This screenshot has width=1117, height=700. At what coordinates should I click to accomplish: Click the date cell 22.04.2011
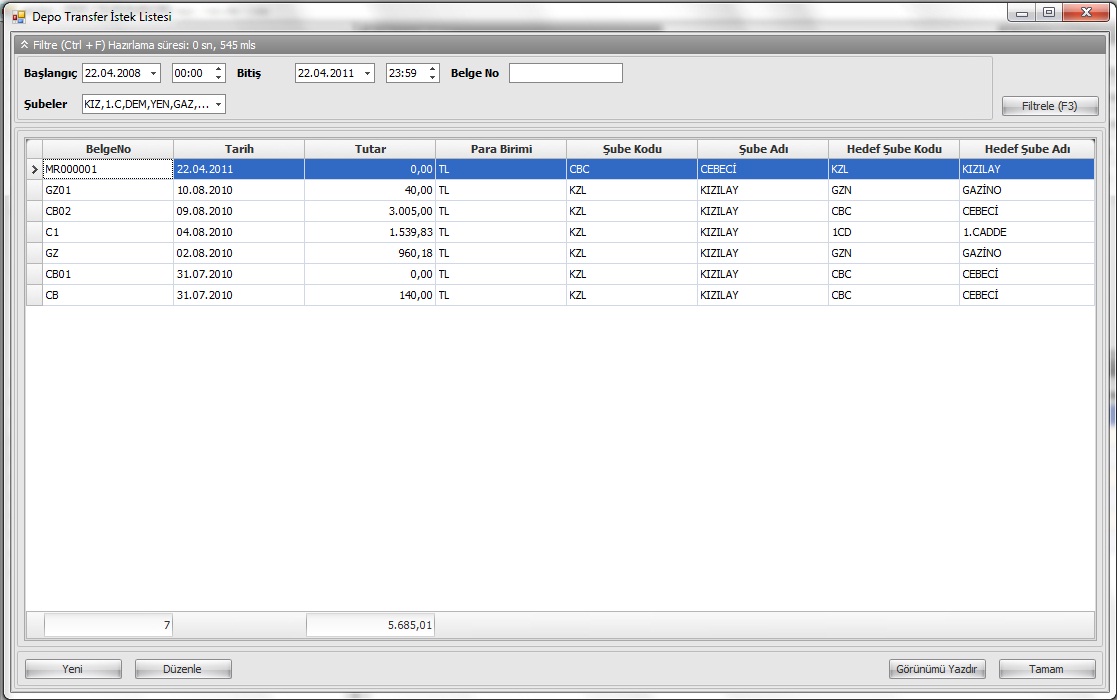pos(239,169)
